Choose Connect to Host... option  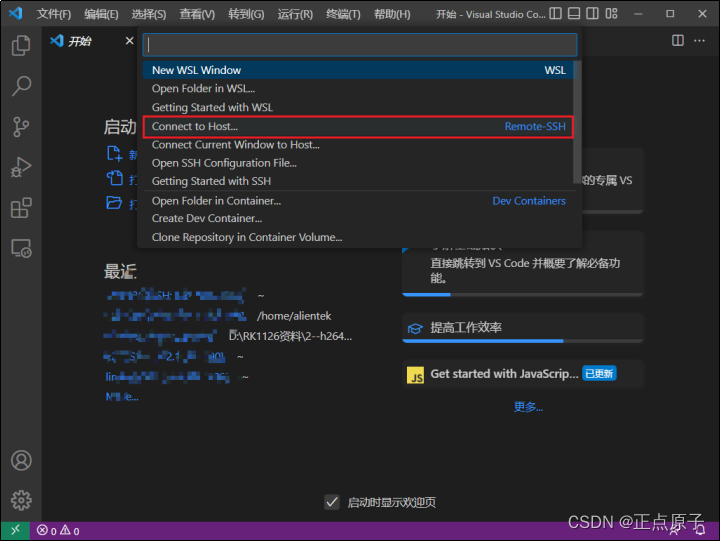[x=358, y=126]
